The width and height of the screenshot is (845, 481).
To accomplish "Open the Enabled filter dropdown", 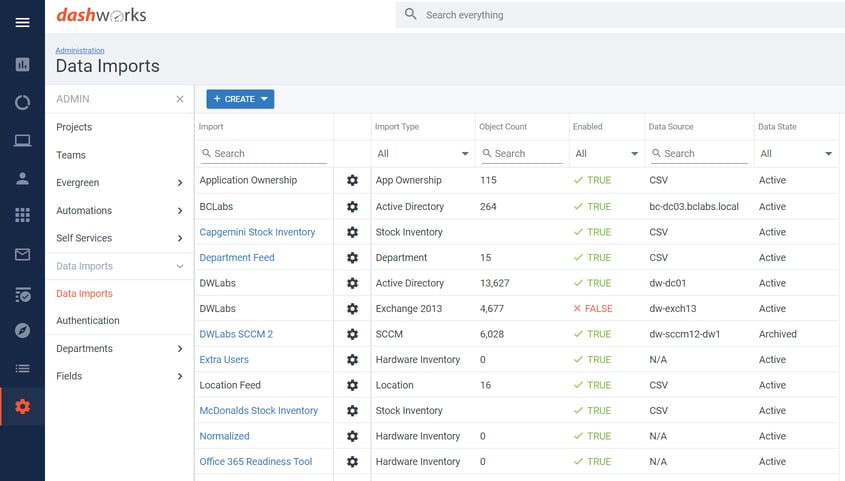I will click(x=606, y=154).
